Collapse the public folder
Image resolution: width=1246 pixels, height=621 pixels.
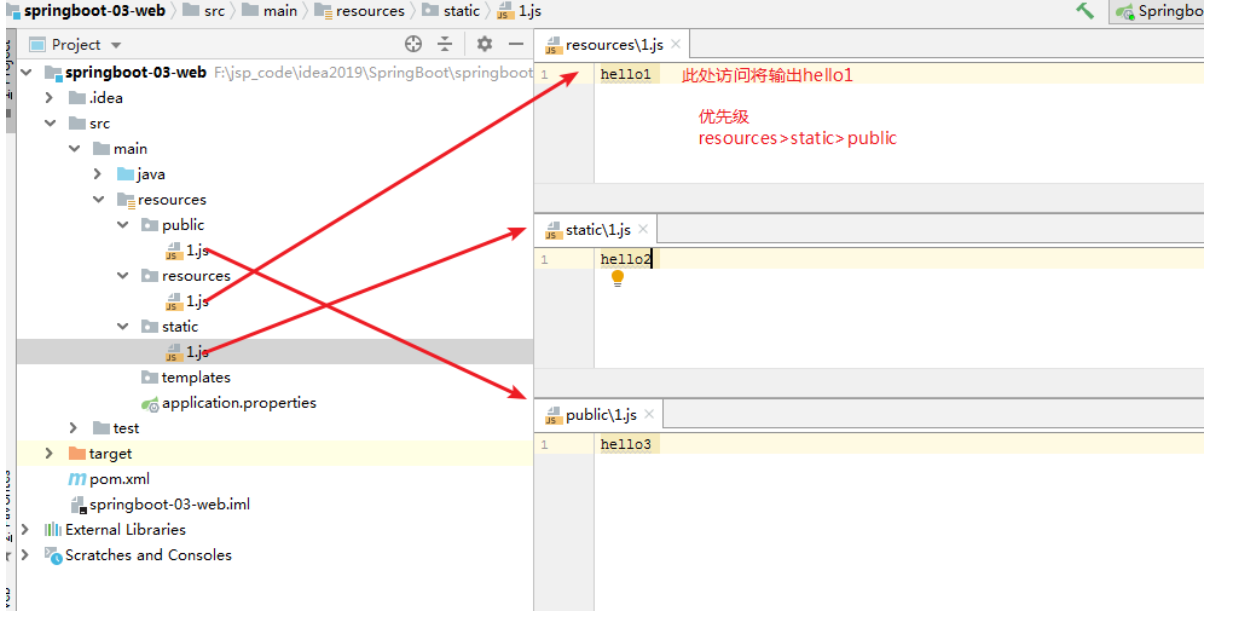[x=122, y=225]
